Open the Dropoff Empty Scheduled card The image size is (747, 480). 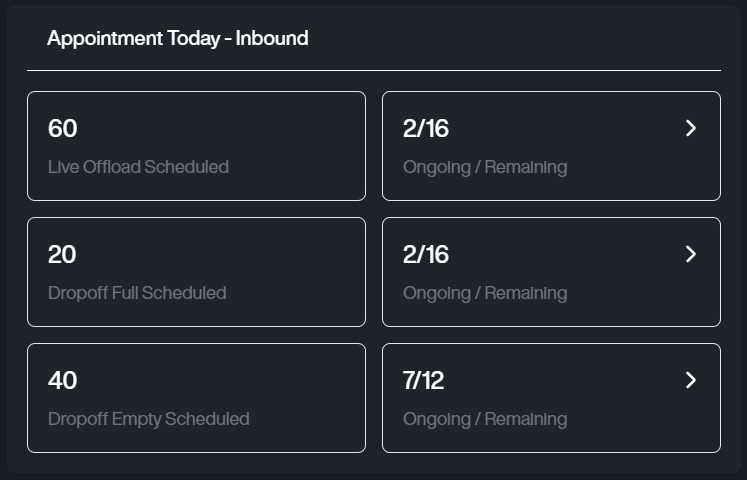(x=196, y=398)
